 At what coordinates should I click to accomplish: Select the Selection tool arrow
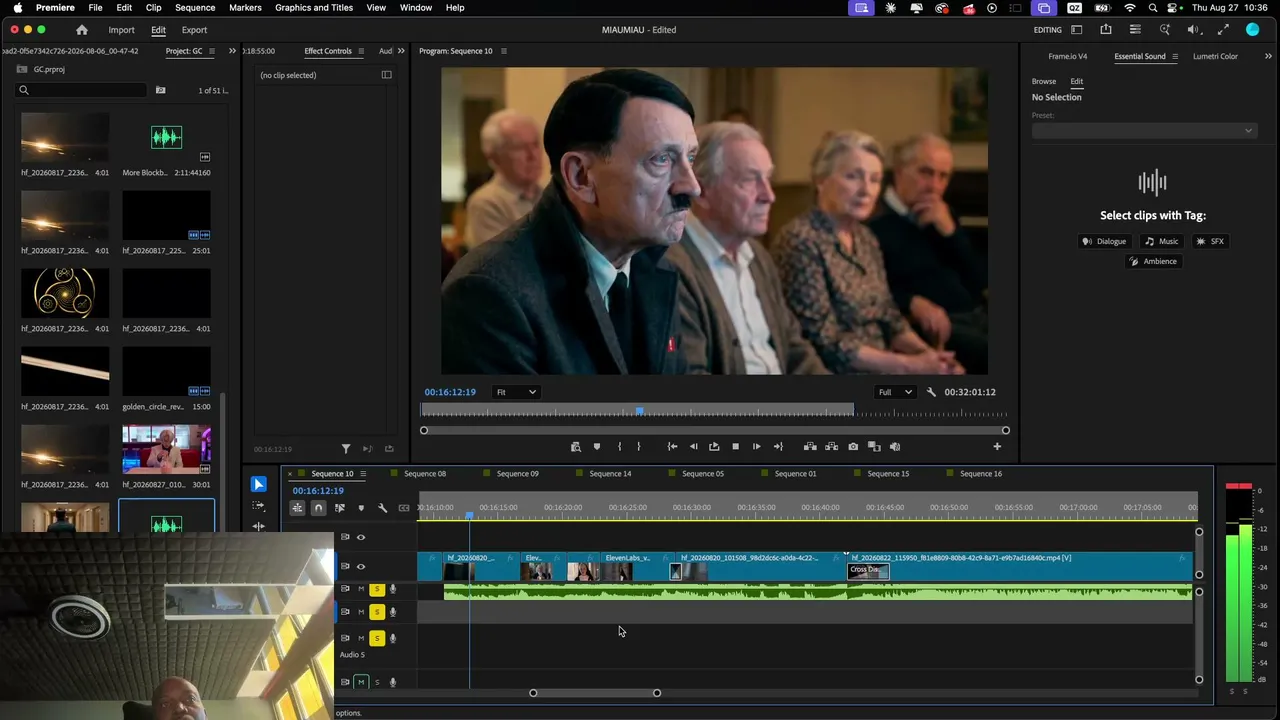(x=258, y=485)
